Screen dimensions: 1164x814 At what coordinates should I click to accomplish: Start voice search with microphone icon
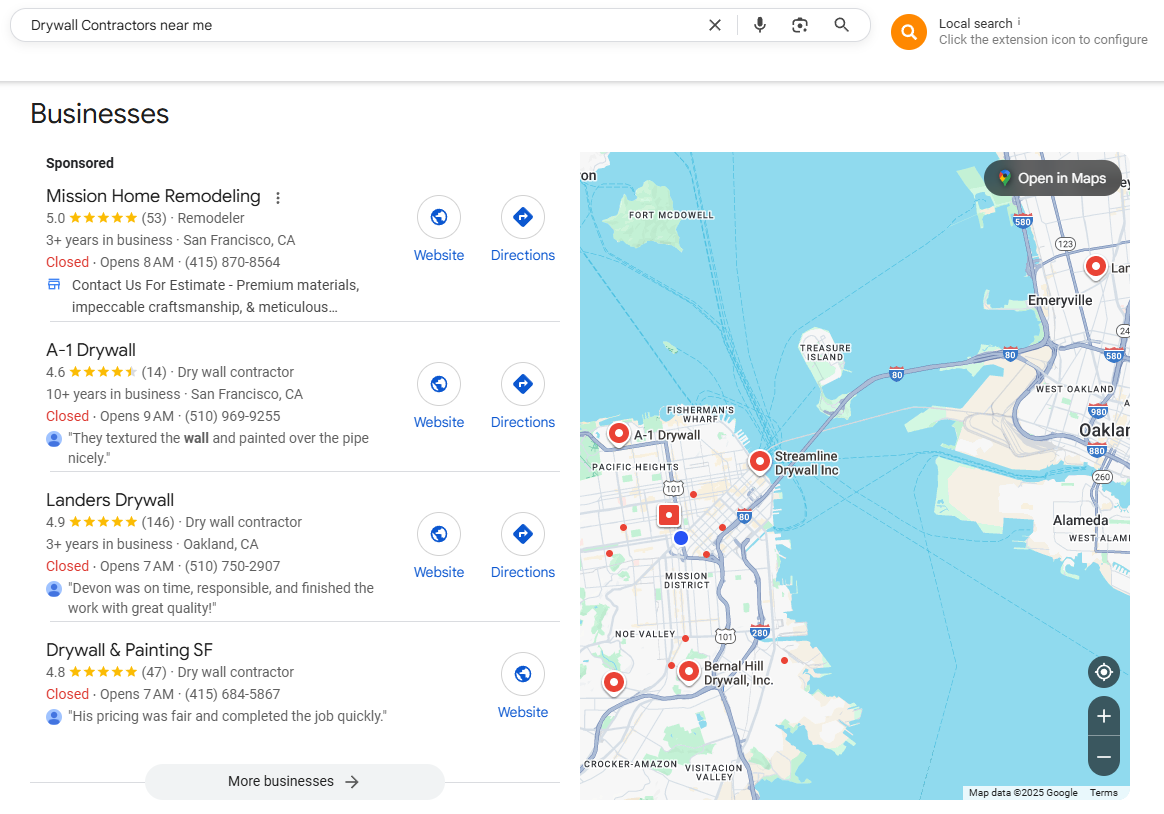(760, 25)
